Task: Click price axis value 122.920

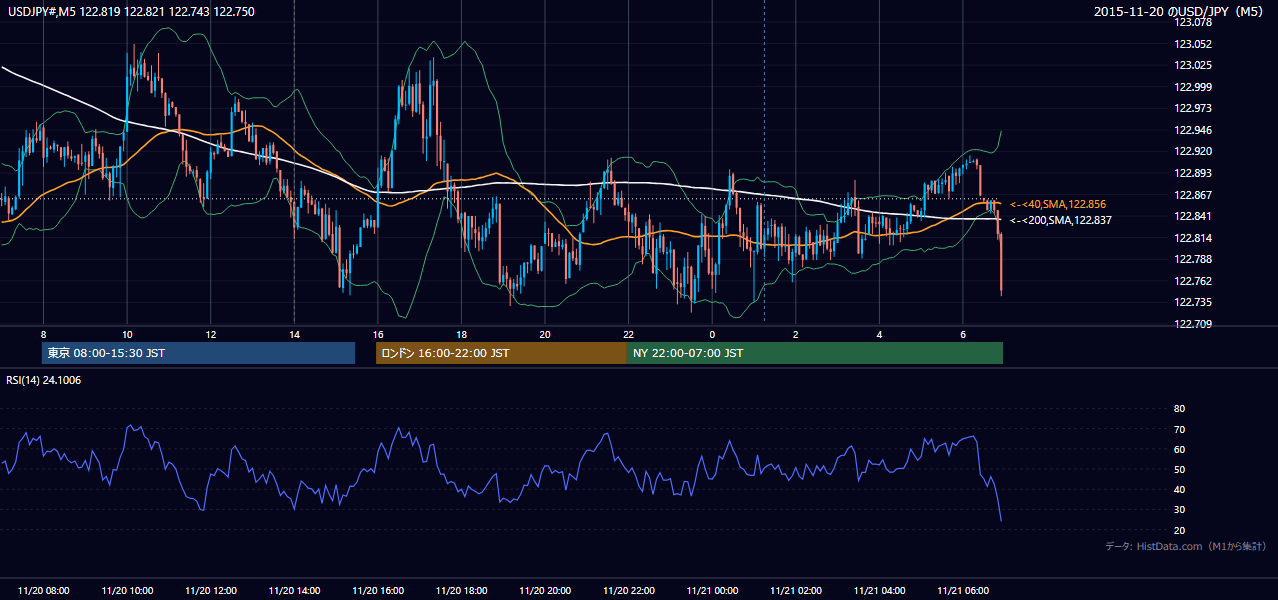Action: point(1194,151)
